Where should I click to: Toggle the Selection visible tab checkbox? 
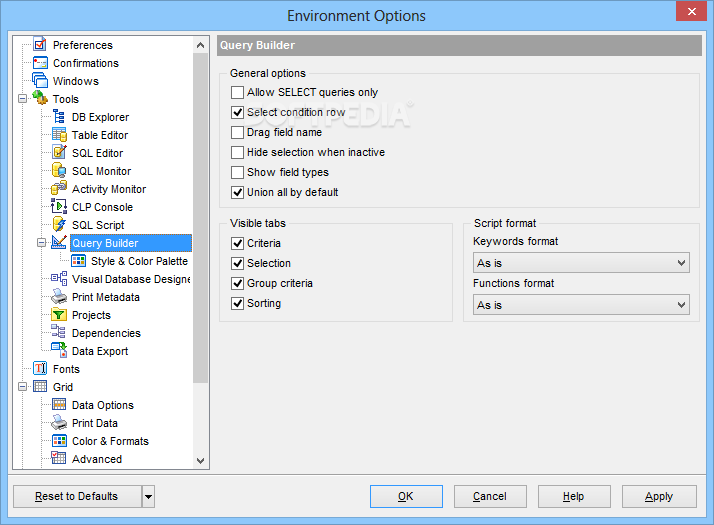(237, 264)
